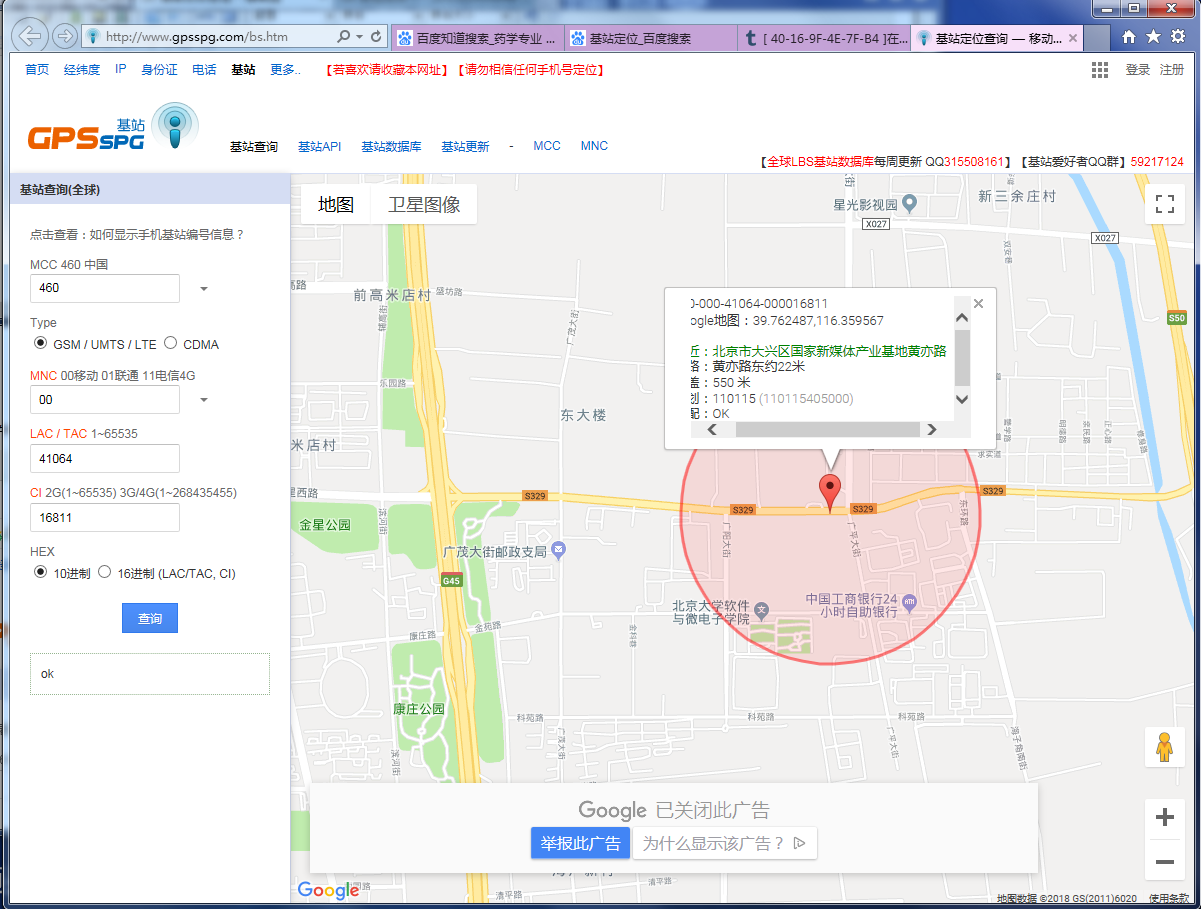
Task: Open the address bar search magnifier
Action: pyautogui.click(x=343, y=37)
